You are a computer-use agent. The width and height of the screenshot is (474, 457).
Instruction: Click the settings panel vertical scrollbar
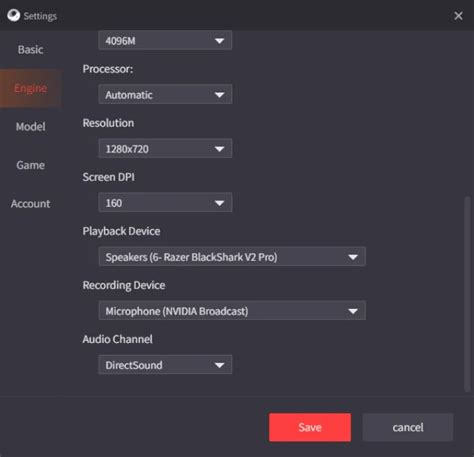point(468,294)
